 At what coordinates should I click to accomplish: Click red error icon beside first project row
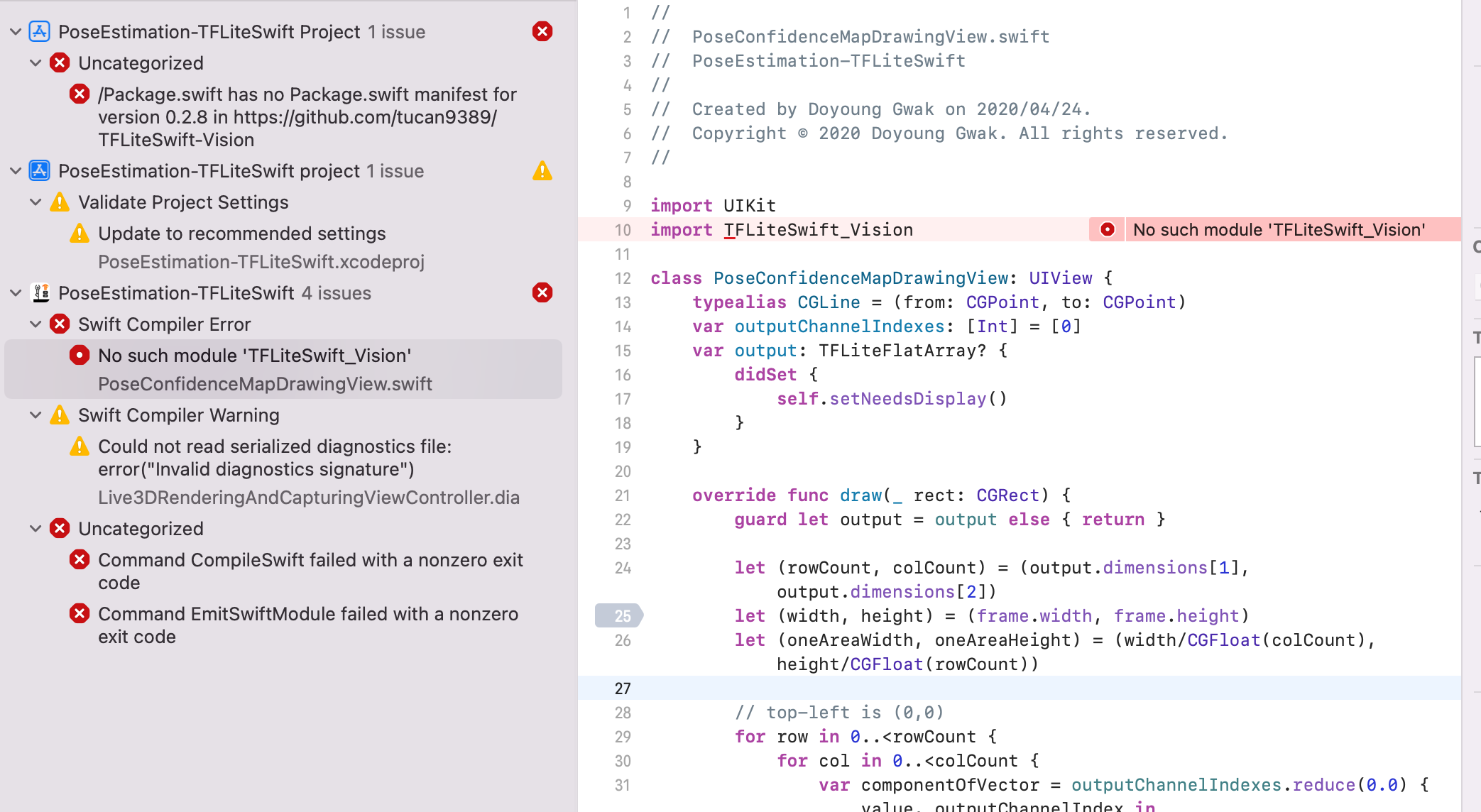click(542, 31)
